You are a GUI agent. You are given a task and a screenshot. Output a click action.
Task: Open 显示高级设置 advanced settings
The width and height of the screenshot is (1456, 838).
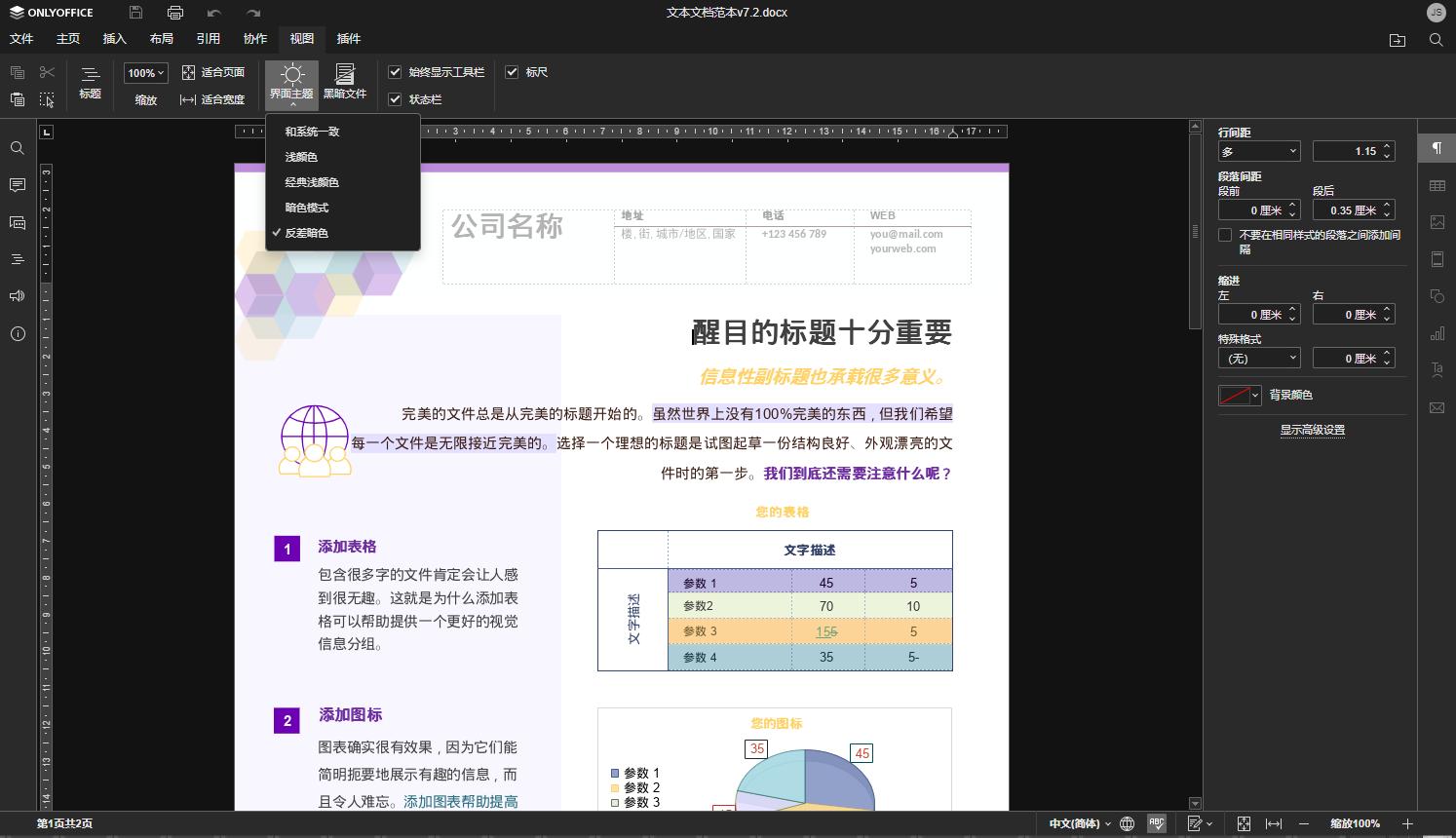pos(1312,429)
